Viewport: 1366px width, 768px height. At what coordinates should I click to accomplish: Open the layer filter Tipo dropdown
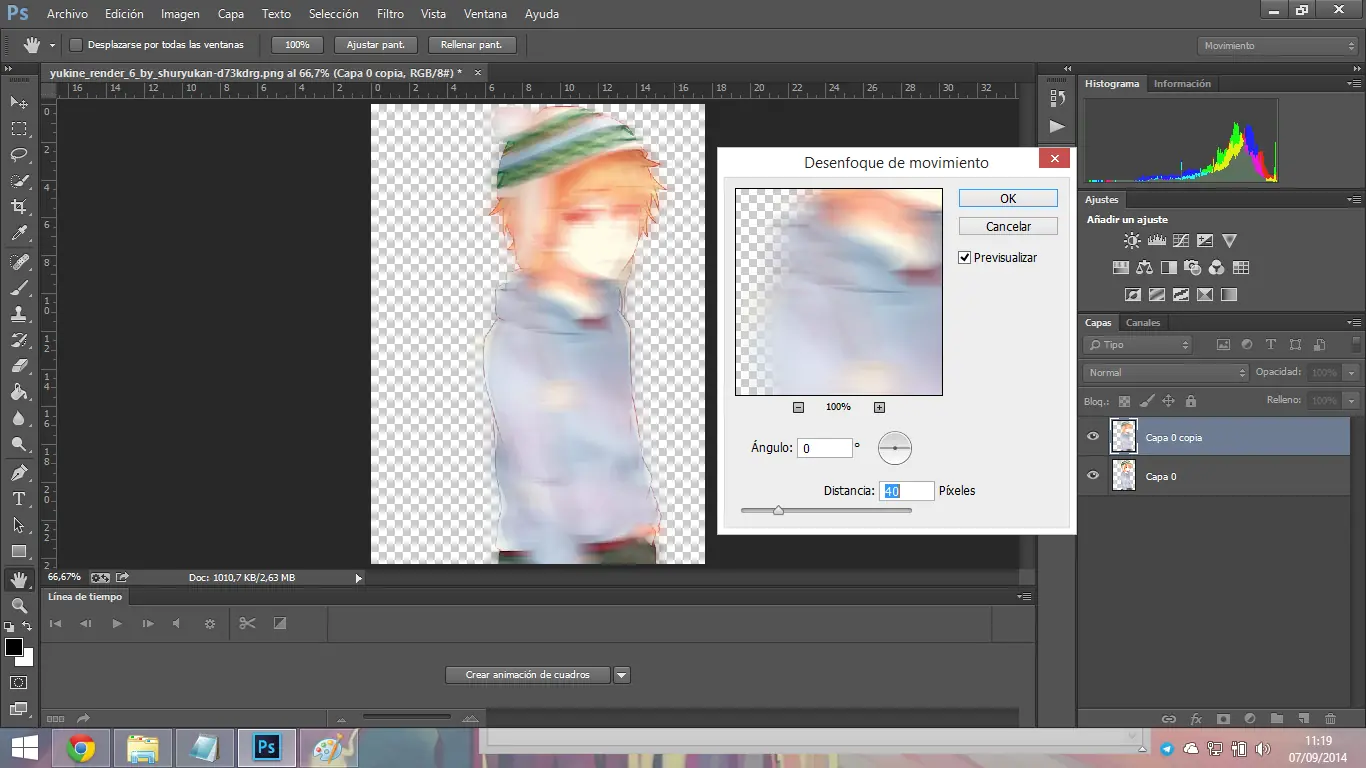[1139, 345]
